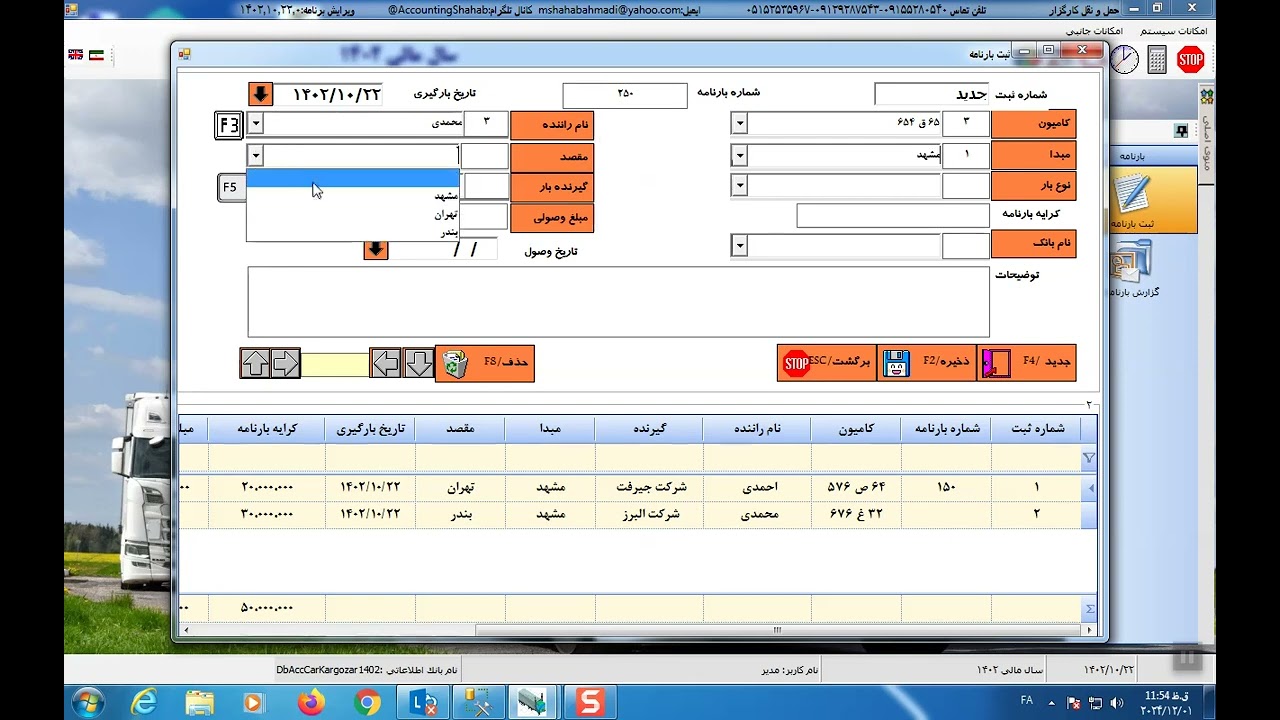Click the جدید /F4 button
Screen dimensions: 1280x720
[x=1027, y=362]
